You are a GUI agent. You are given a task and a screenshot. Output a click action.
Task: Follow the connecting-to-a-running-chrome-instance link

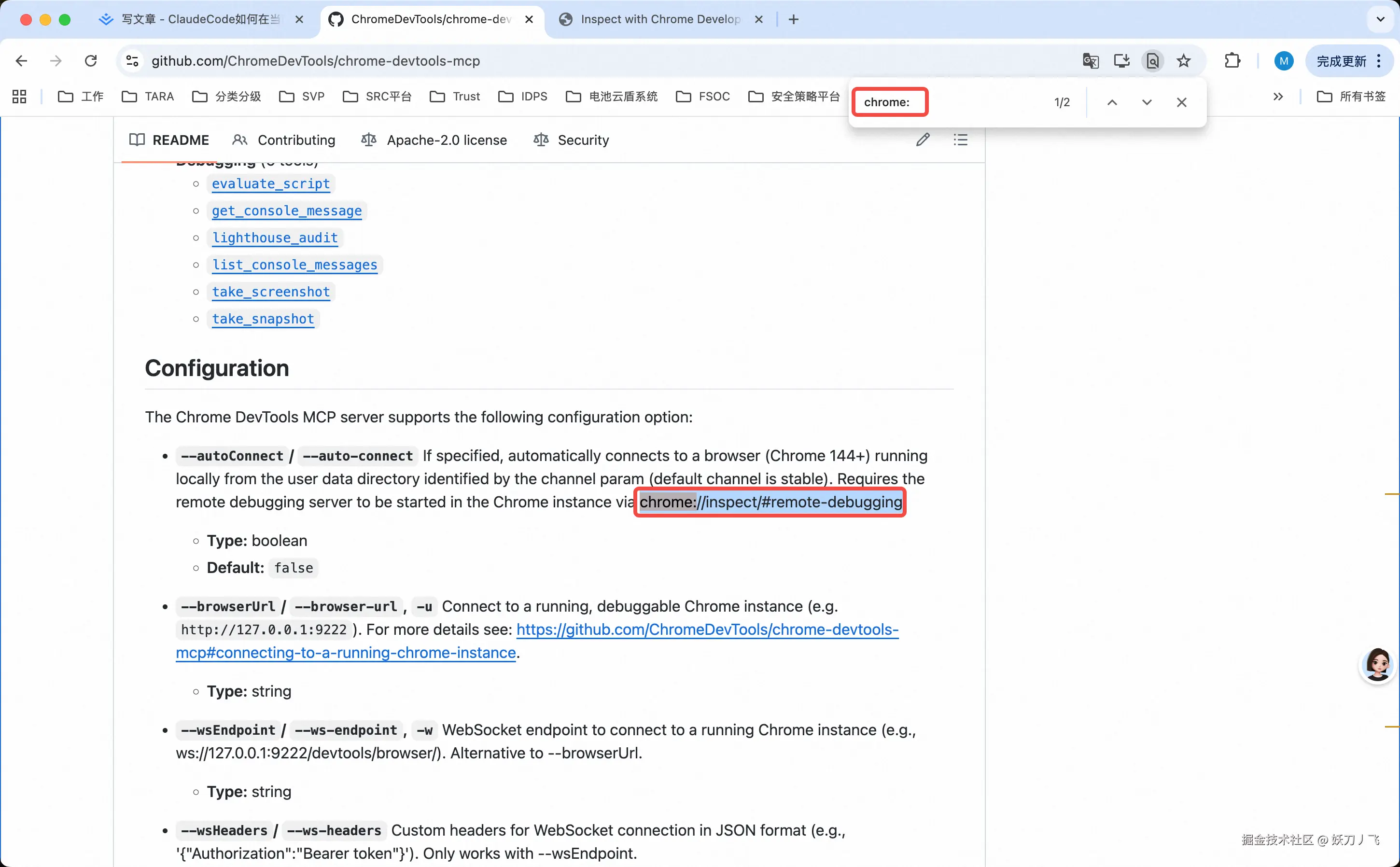pyautogui.click(x=346, y=653)
